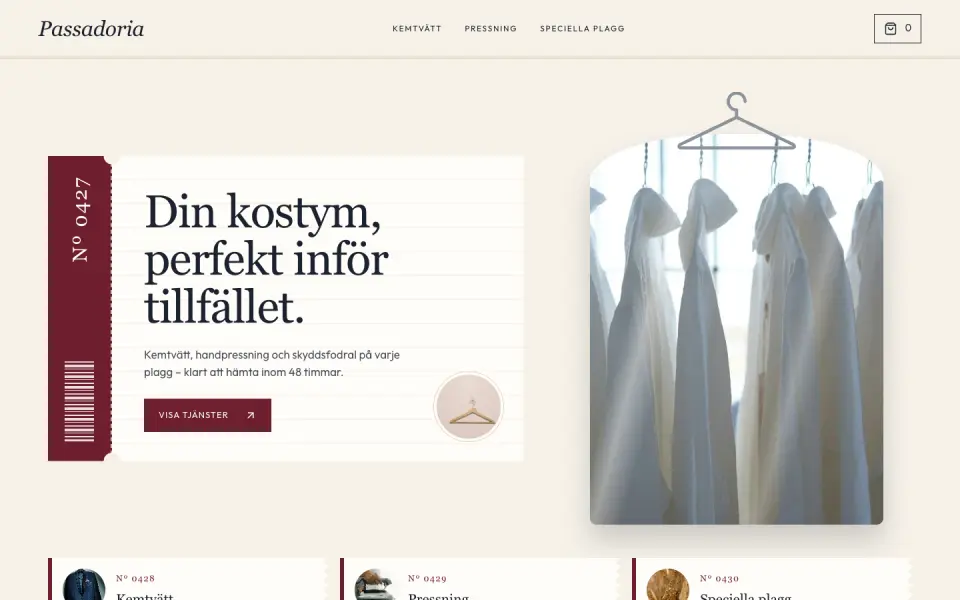The width and height of the screenshot is (960, 600).
Task: Click the Nº 0428 card label
Action: [135, 578]
